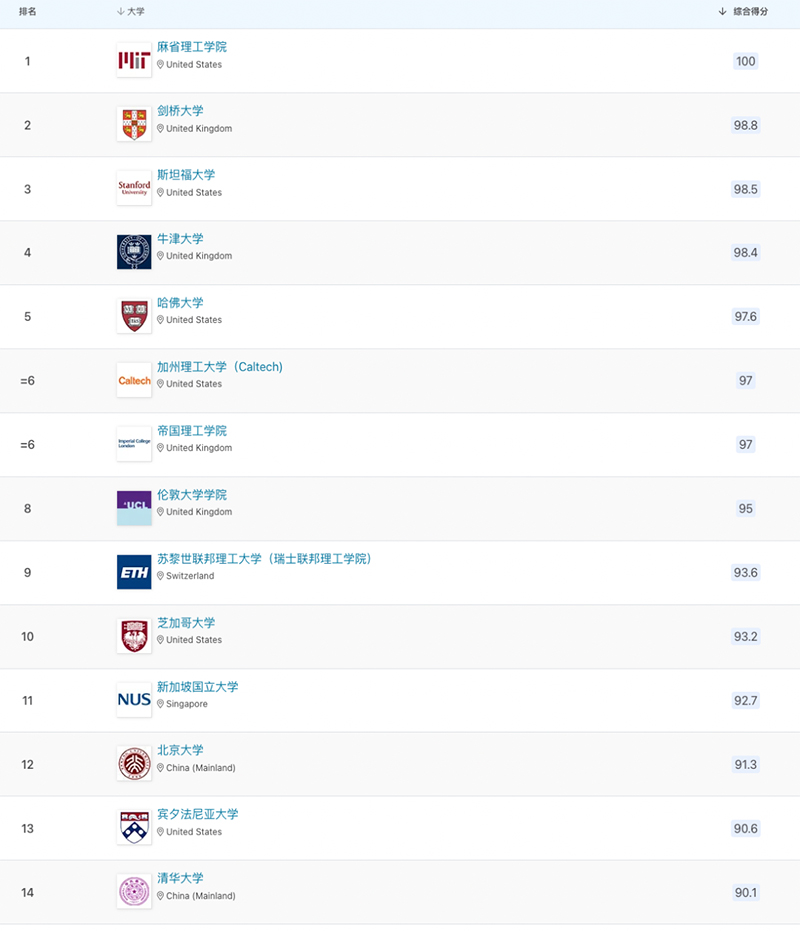Viewport: 800px width, 931px height.
Task: Click the MIT logo icon
Action: pos(134,61)
